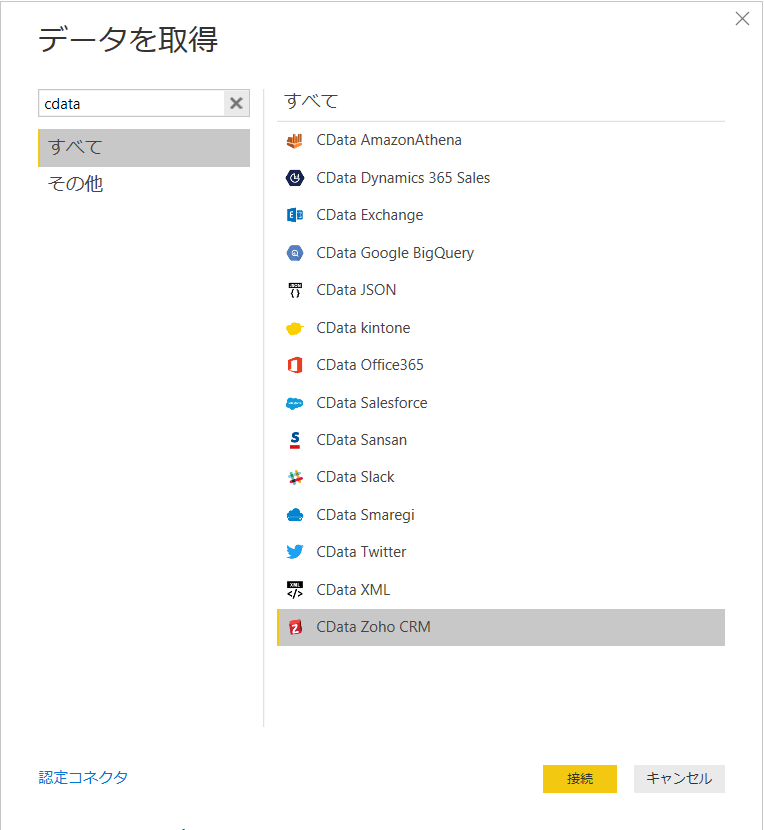The height and width of the screenshot is (830, 764).
Task: Select the highlighted CData Zoho CRM row
Action: [501, 627]
